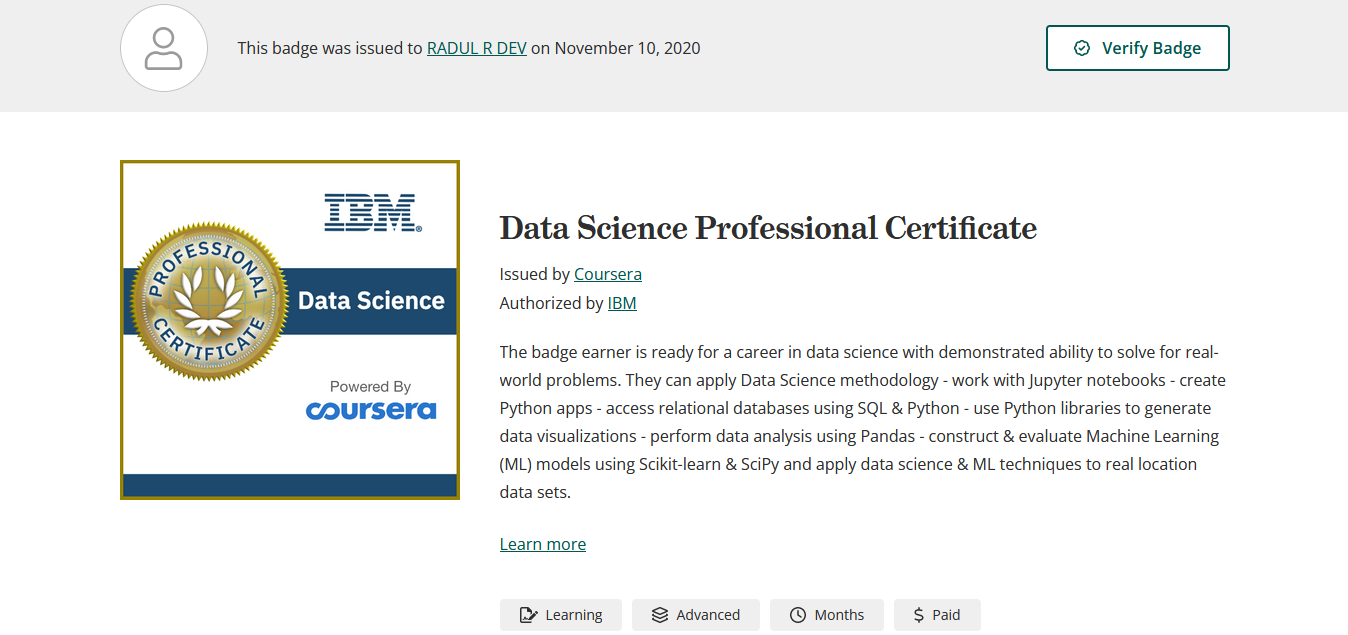Open the RADUL R DEV profile link
Screen dimensions: 1348x635
(476, 47)
